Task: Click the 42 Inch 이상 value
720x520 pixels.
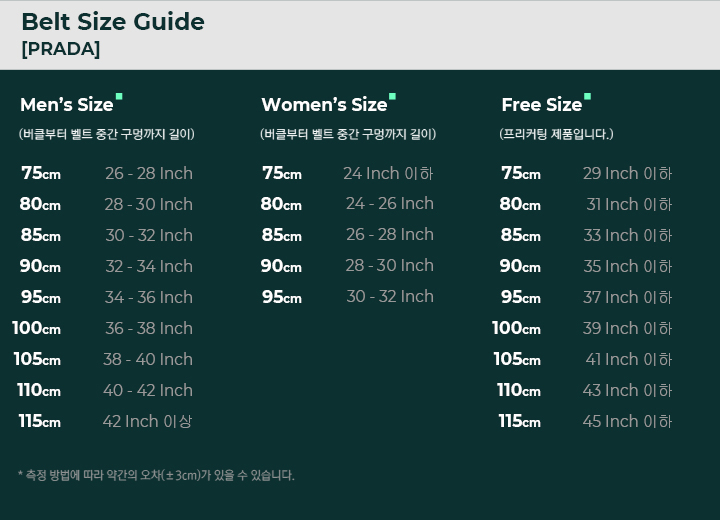Action: [147, 422]
